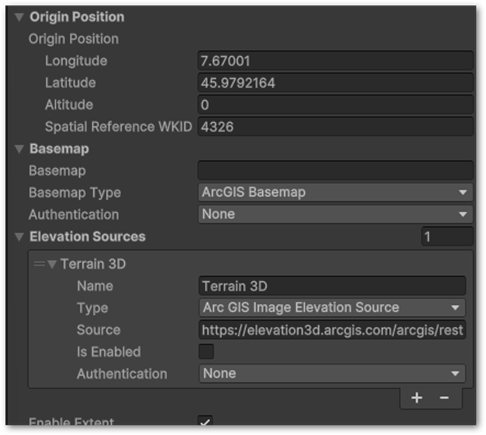This screenshot has height=435, width=486.
Task: Open the Basemap Authentication dropdown
Action: click(335, 214)
